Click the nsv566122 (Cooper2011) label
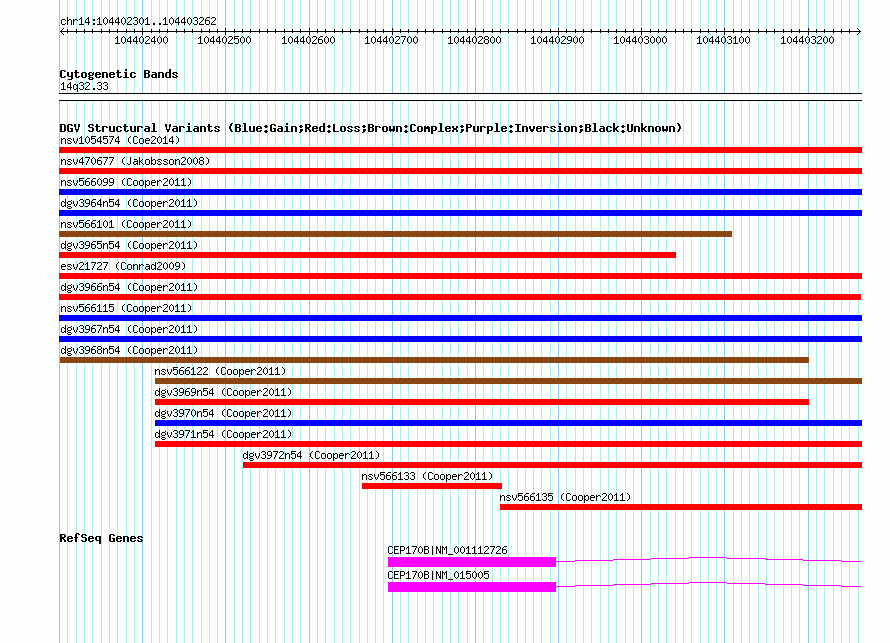This screenshot has height=643, width=890. (x=220, y=371)
